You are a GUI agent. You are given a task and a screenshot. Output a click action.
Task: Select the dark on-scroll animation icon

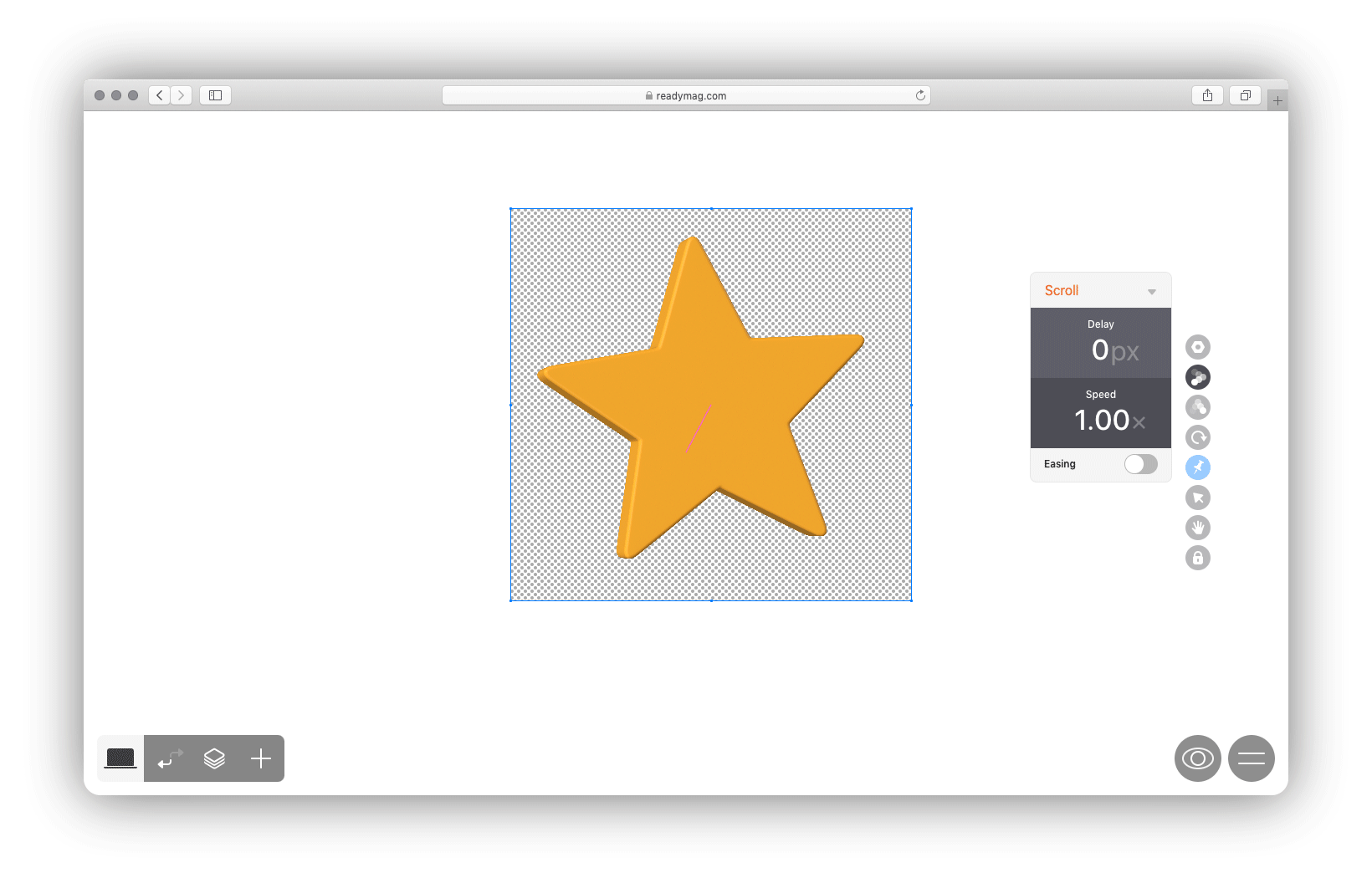(1198, 377)
